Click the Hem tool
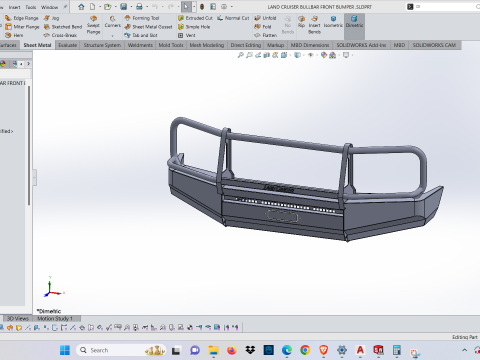The image size is (480, 360). [14, 35]
